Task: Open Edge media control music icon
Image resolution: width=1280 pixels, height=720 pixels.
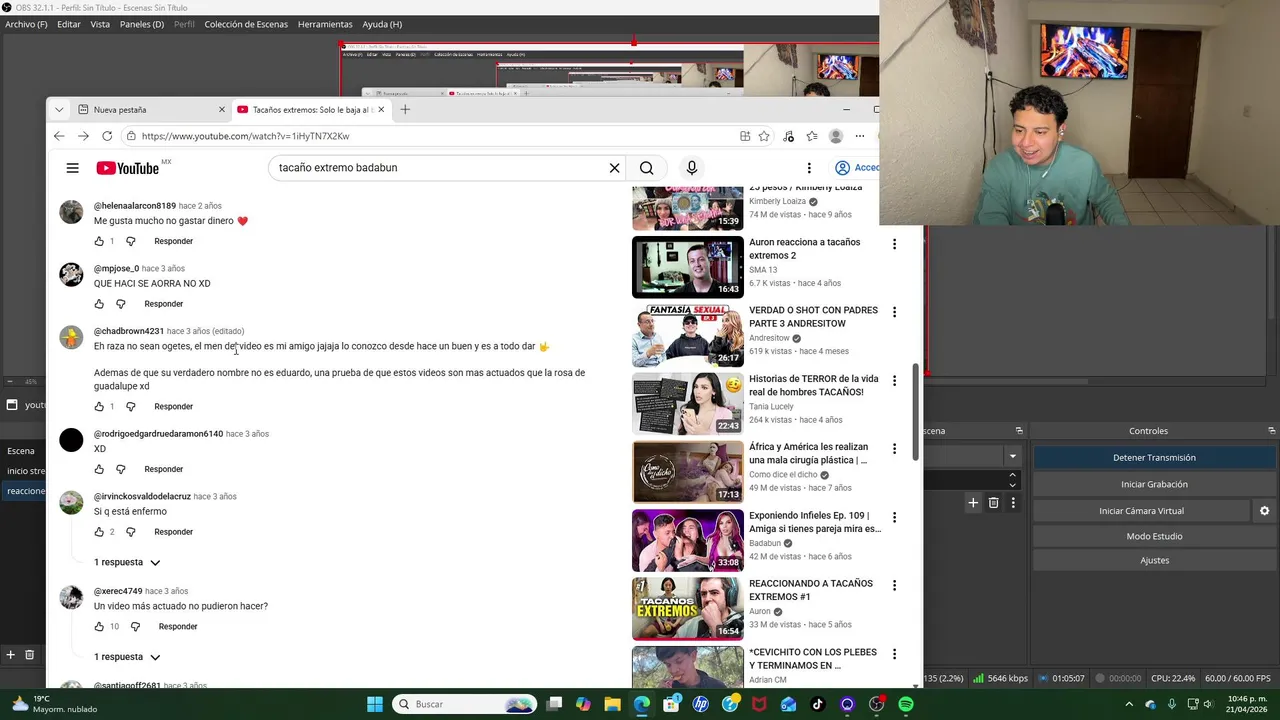Action: point(788,136)
